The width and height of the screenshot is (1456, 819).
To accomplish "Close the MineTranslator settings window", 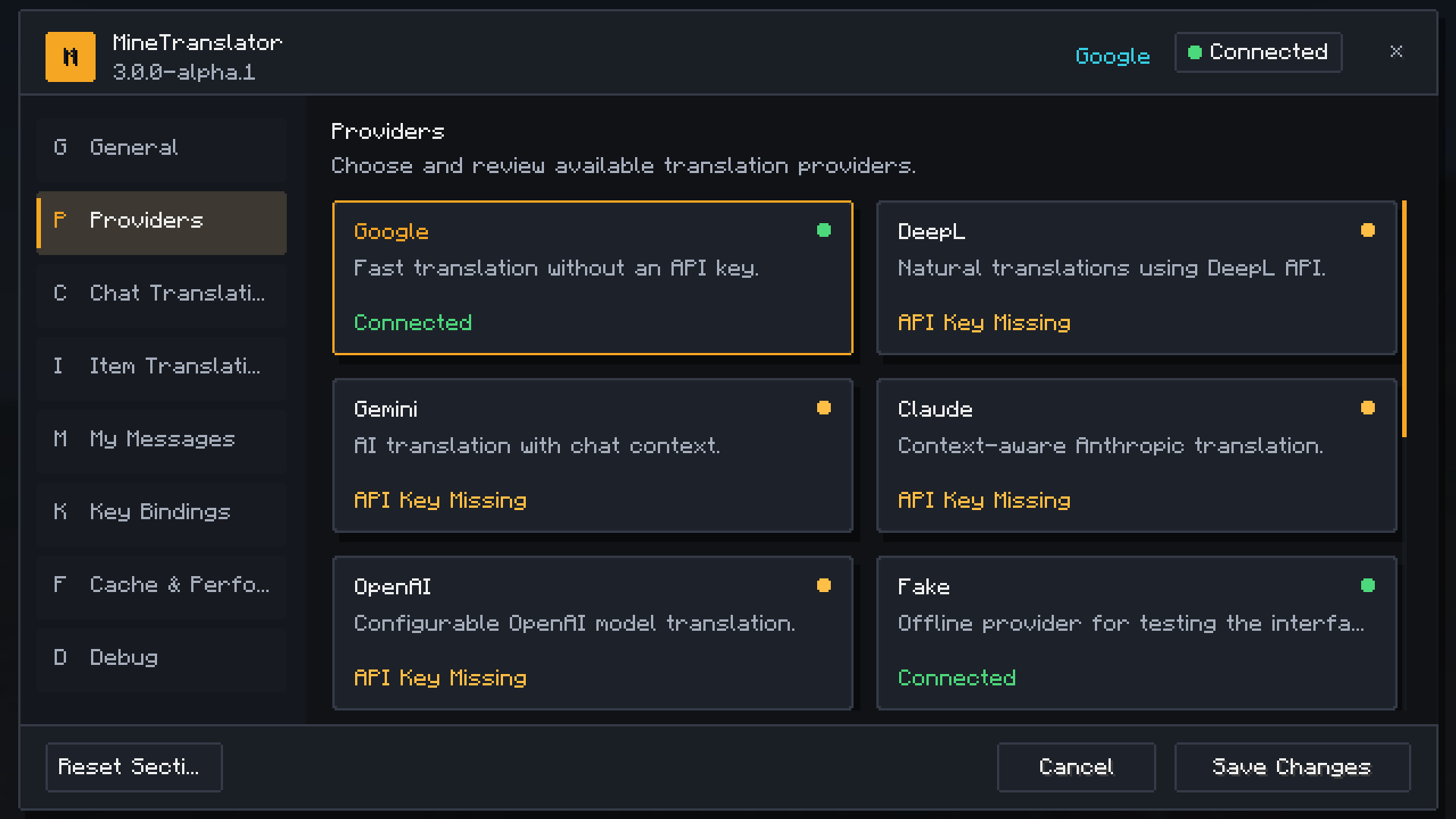I will (1396, 52).
